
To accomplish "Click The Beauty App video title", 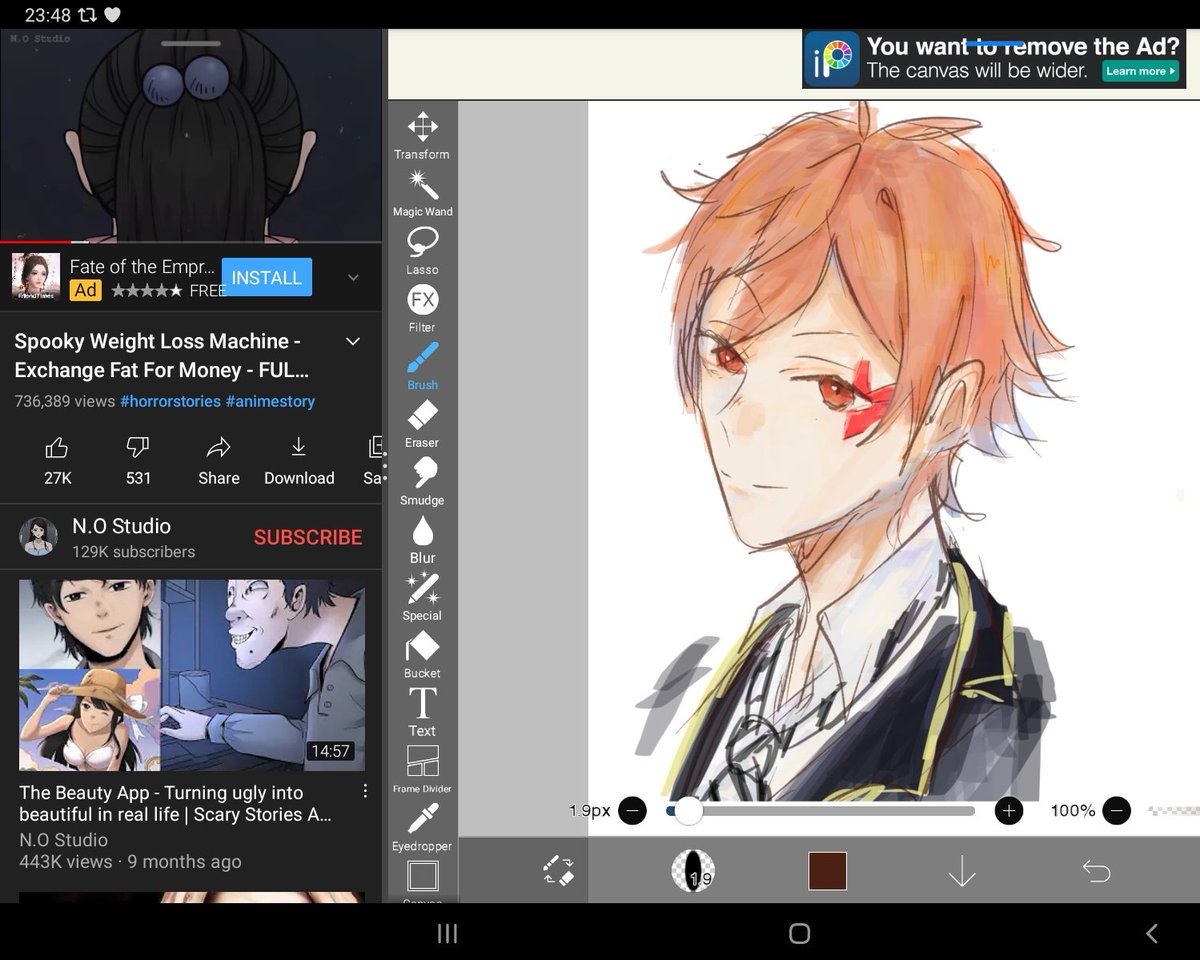I will pos(176,803).
